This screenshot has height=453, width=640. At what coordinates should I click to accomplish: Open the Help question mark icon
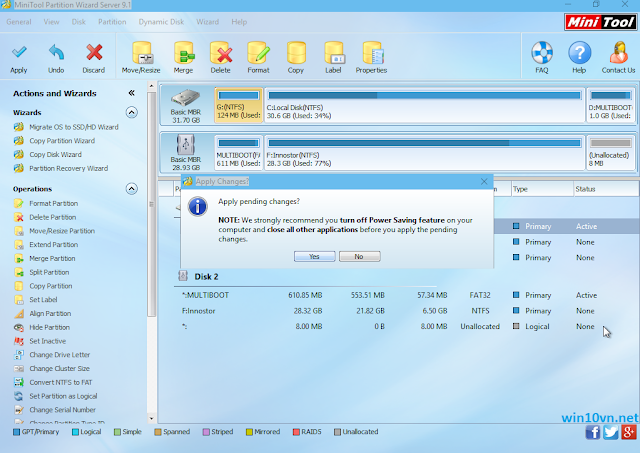(579, 53)
